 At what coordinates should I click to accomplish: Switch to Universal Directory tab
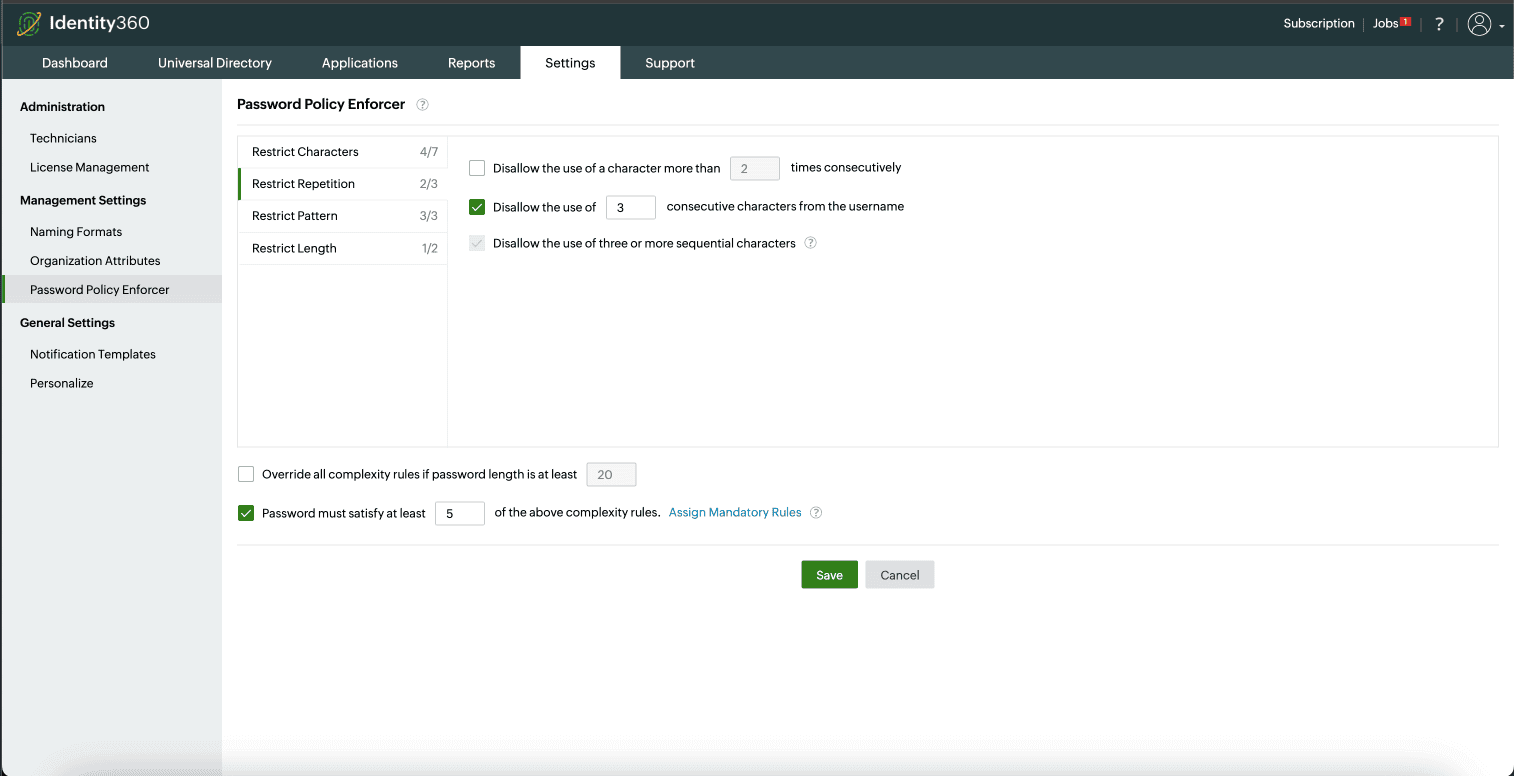pyautogui.click(x=215, y=63)
